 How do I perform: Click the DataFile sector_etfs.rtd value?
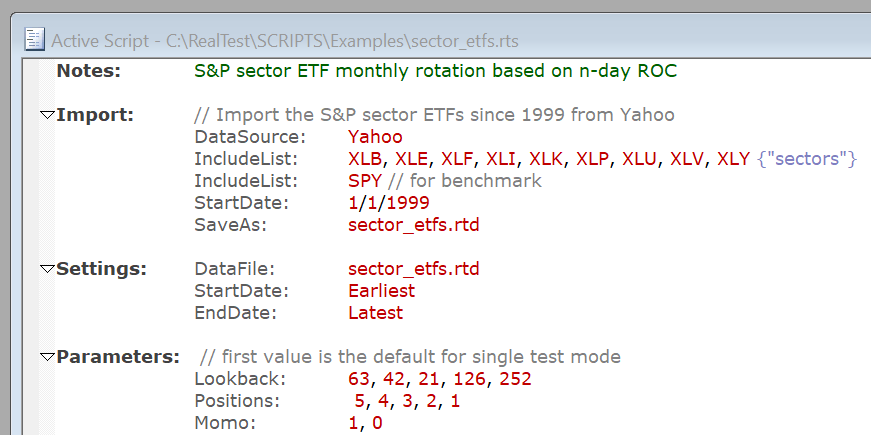pos(413,269)
